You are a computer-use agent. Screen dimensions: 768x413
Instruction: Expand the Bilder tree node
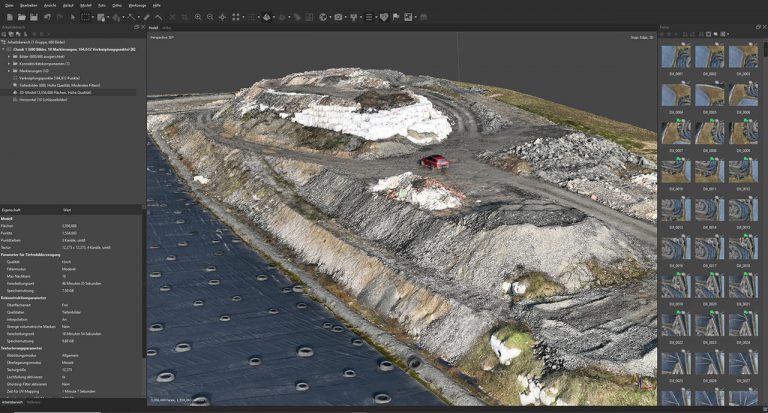tap(9, 58)
